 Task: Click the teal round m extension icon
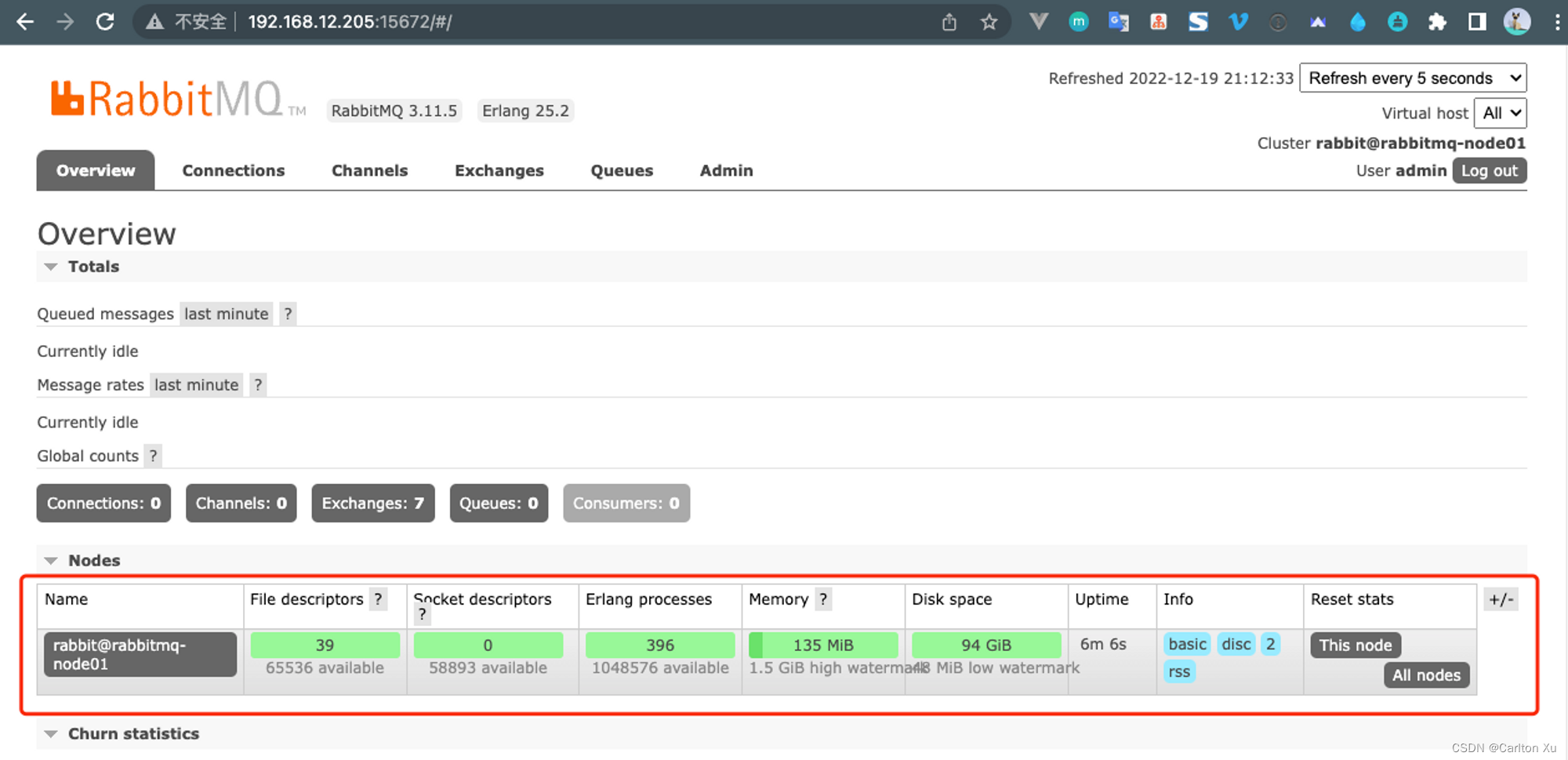coord(1079,22)
